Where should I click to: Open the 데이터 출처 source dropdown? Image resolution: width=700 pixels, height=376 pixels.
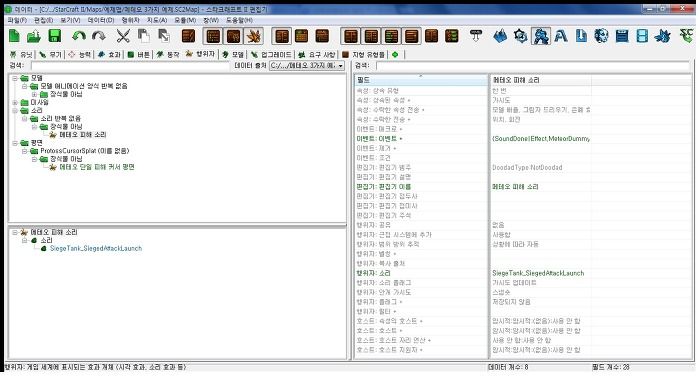307,66
